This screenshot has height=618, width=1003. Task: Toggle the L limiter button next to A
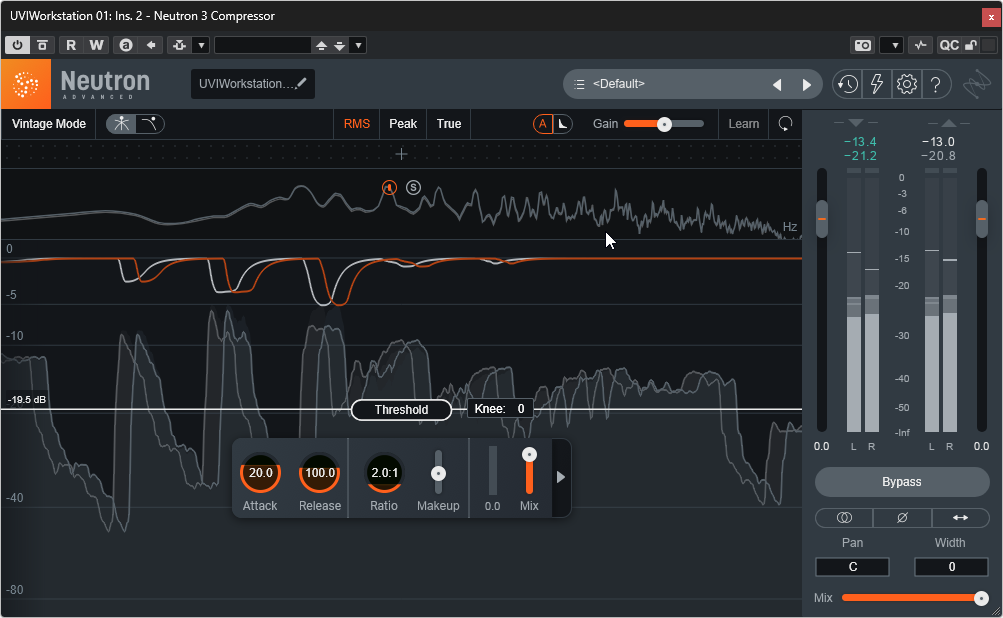point(562,123)
